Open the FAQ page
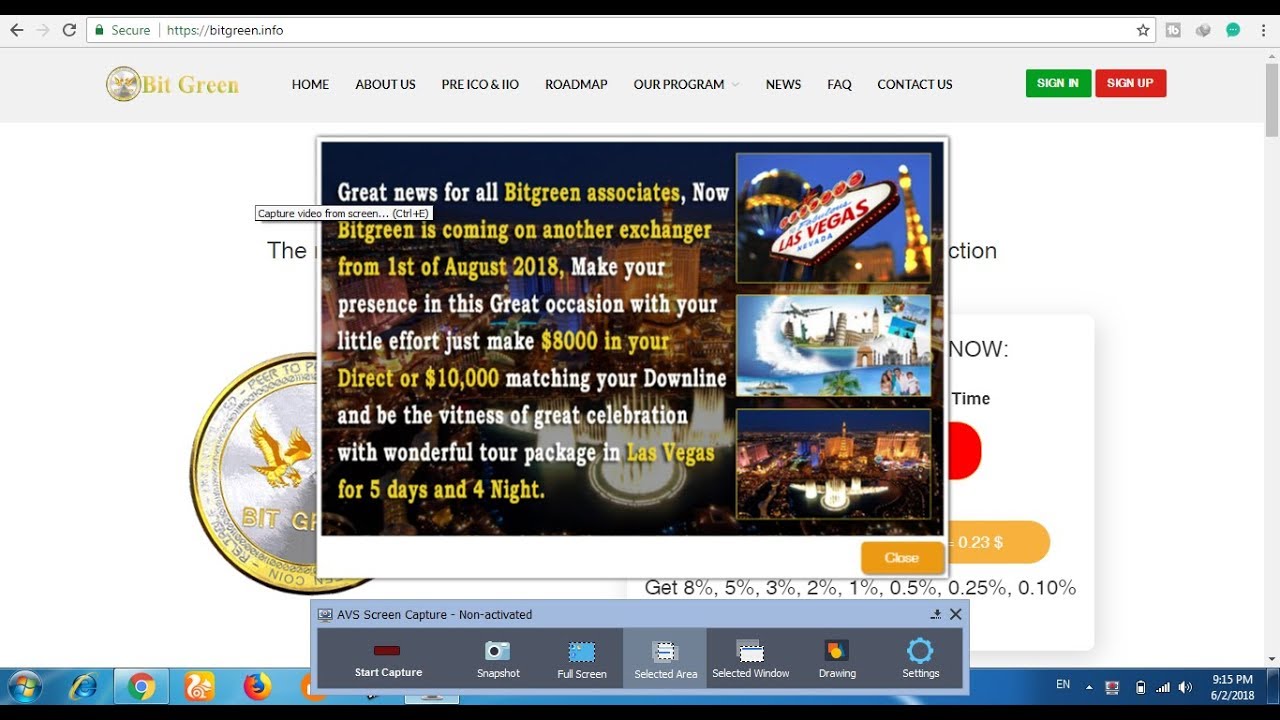Viewport: 1280px width, 720px height. [839, 84]
